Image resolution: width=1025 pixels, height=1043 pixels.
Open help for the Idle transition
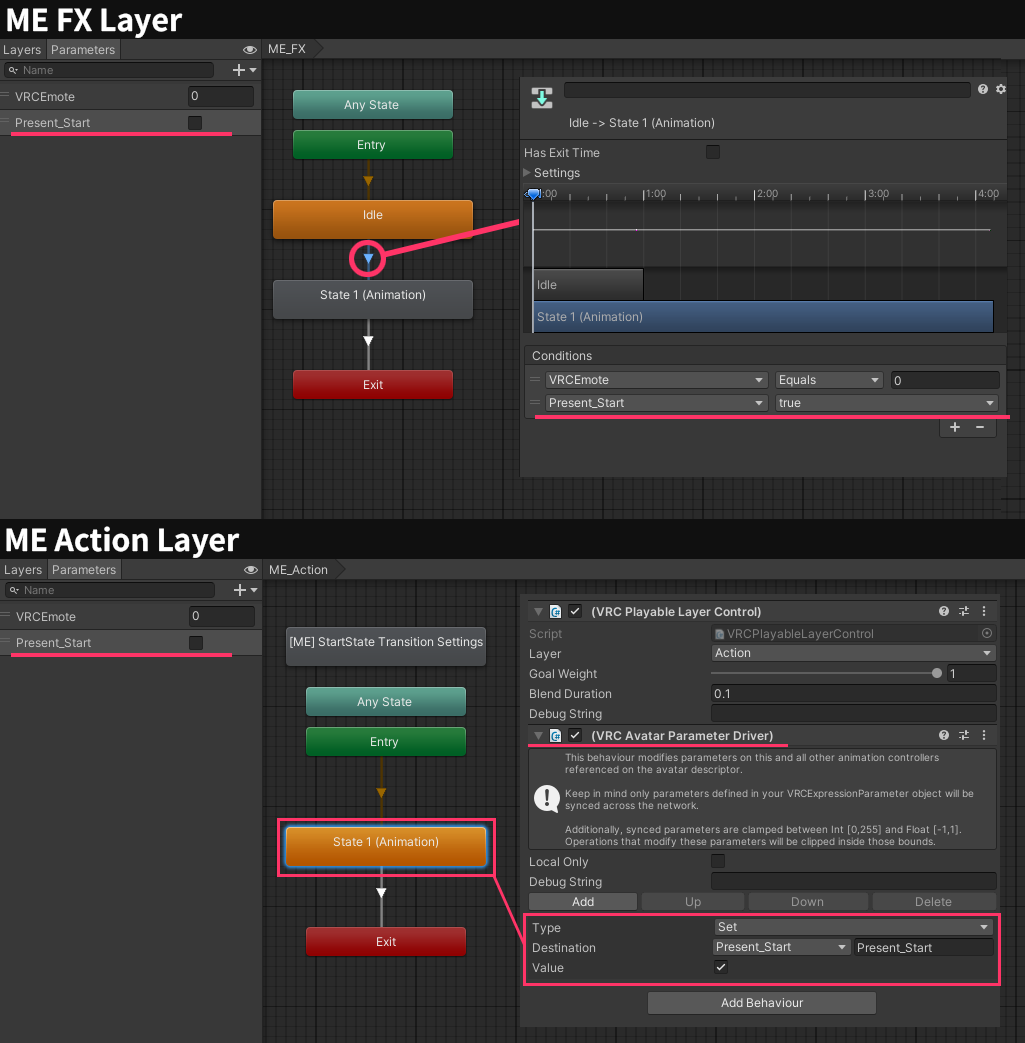pyautogui.click(x=982, y=88)
